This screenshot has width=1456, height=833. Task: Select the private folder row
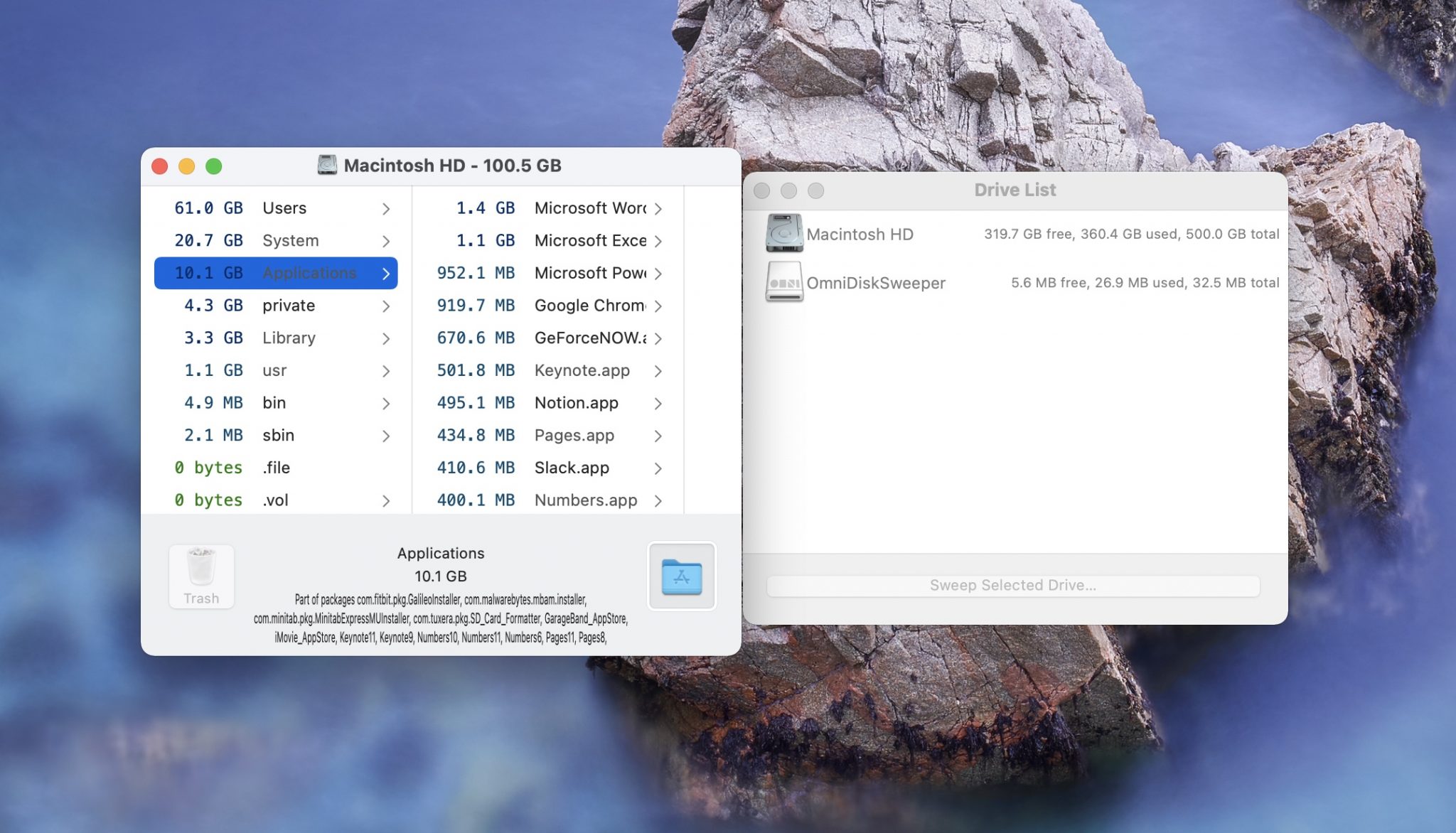[276, 306]
